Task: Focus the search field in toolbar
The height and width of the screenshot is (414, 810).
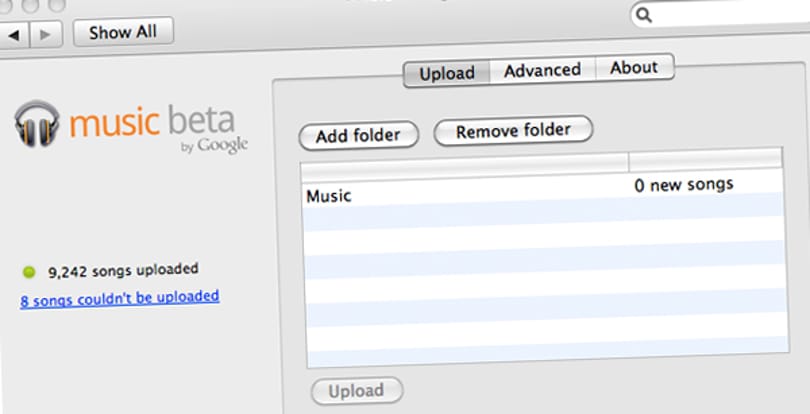Action: coord(723,14)
